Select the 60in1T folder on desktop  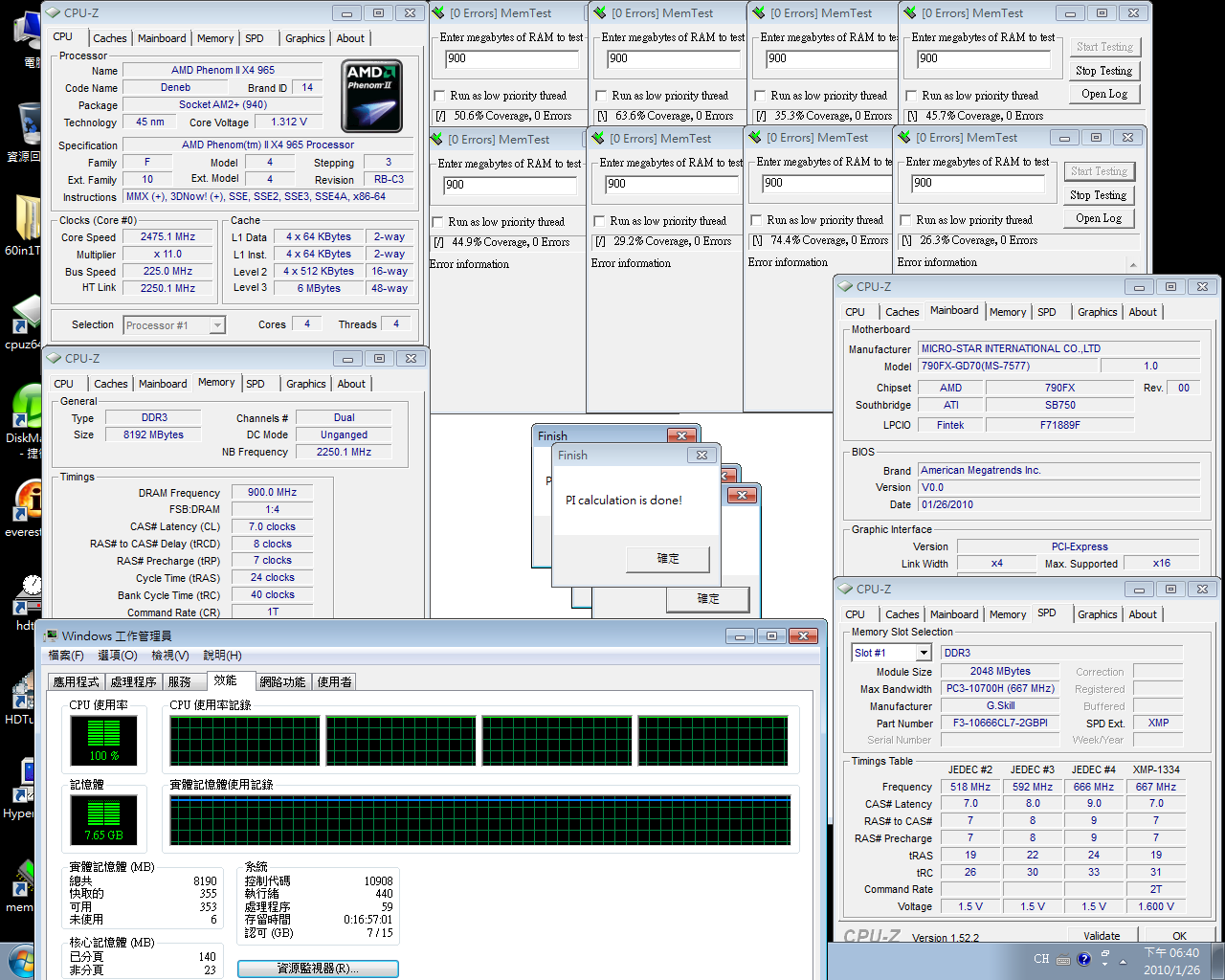point(27,216)
